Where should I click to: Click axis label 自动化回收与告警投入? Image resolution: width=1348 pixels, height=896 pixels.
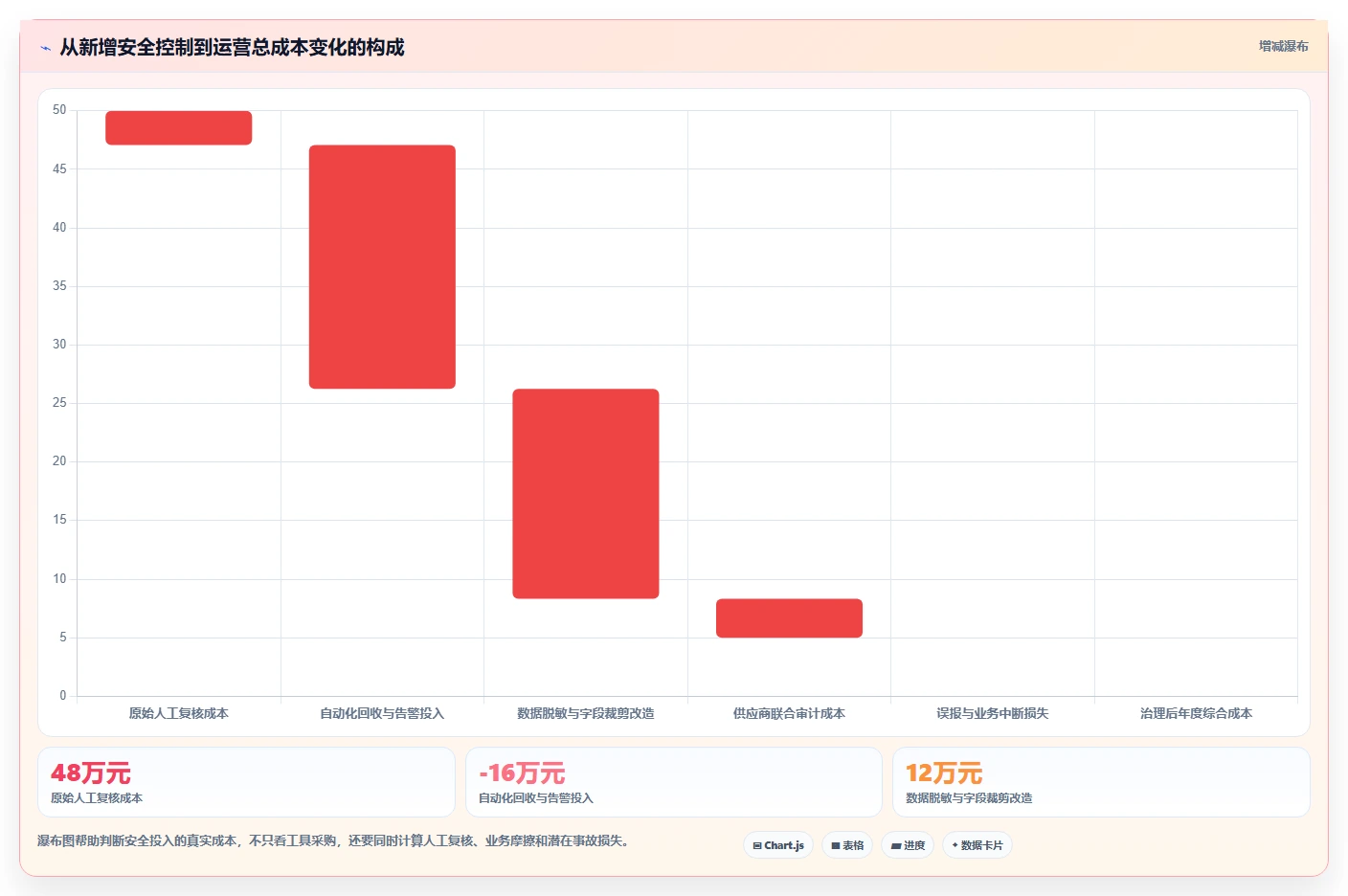[382, 713]
